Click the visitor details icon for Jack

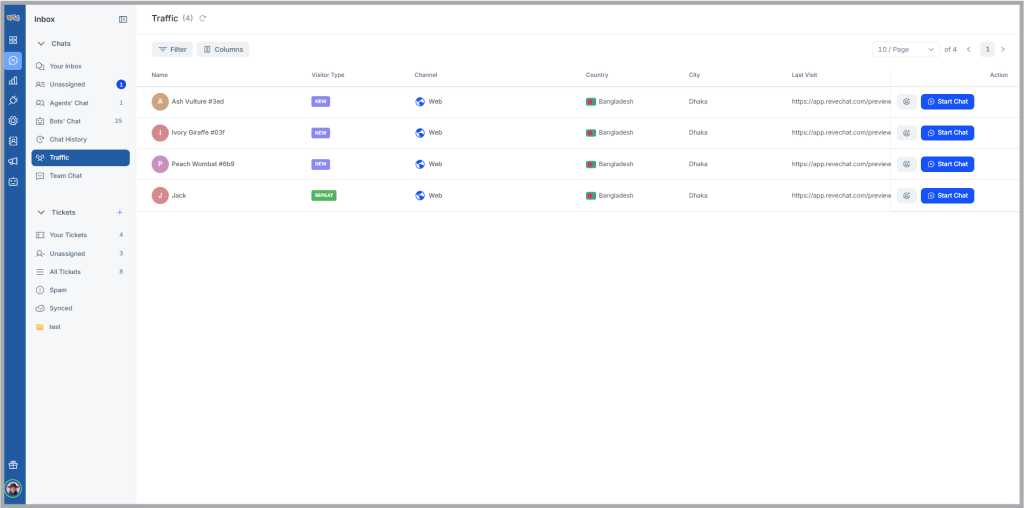(906, 196)
